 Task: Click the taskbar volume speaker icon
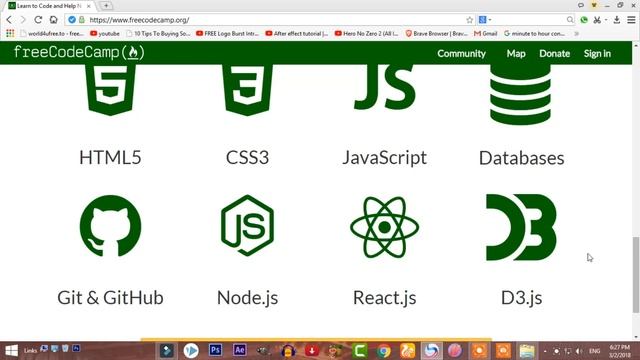coord(579,351)
